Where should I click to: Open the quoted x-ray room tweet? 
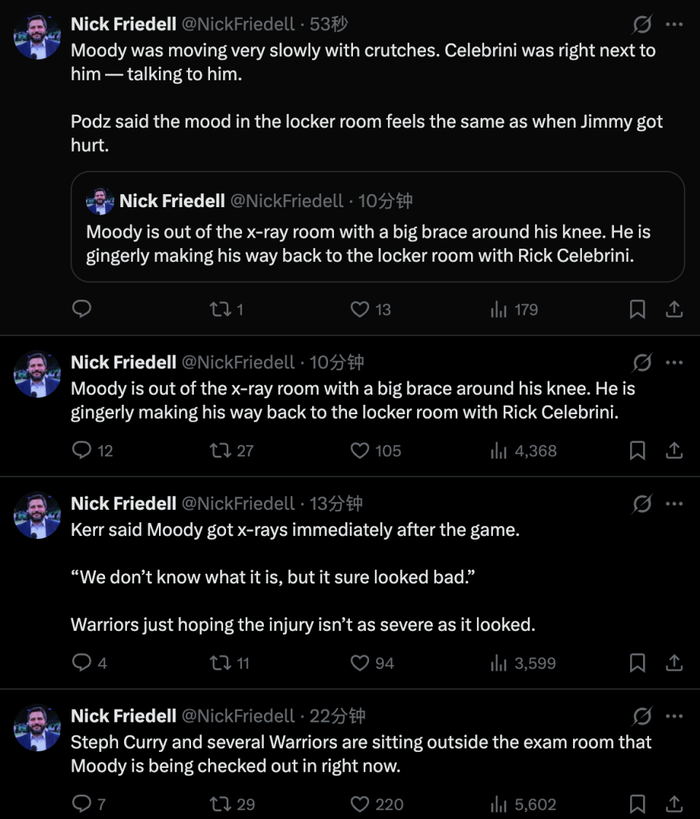coord(368,243)
